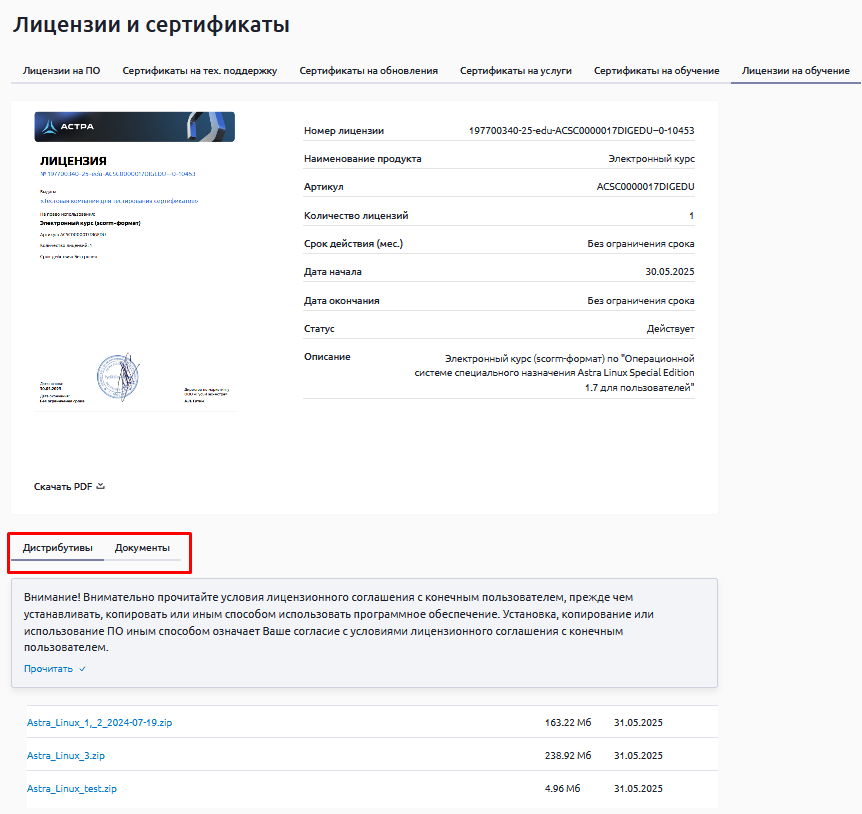Click the chevron next to Прочитать
Screen dimensions: 862x814
(x=82, y=669)
